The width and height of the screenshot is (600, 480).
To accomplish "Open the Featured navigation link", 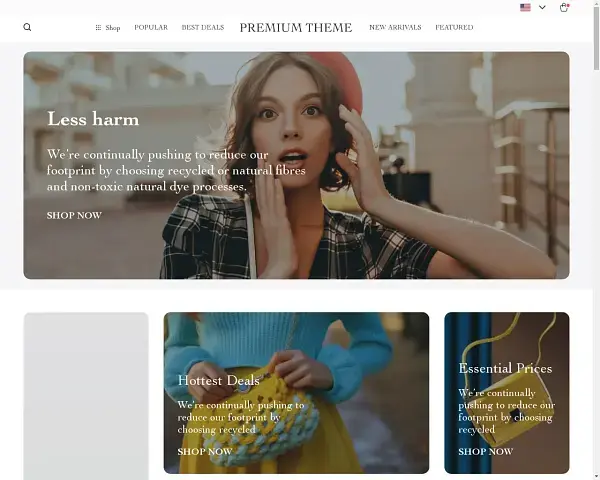I will [454, 27].
